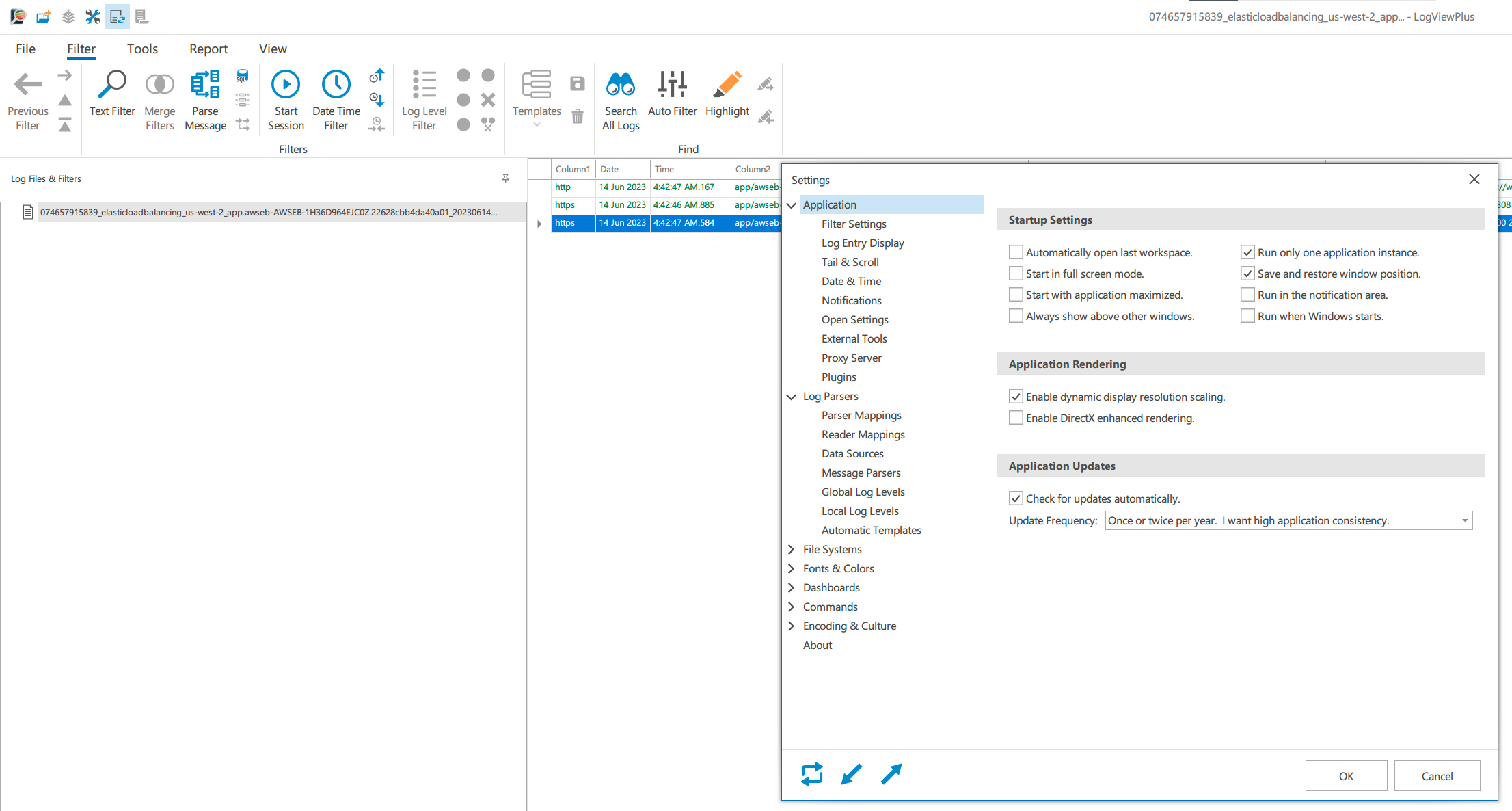Screen dimensions: 1512x811
Task: Enable Run in the notification area
Action: [1247, 295]
